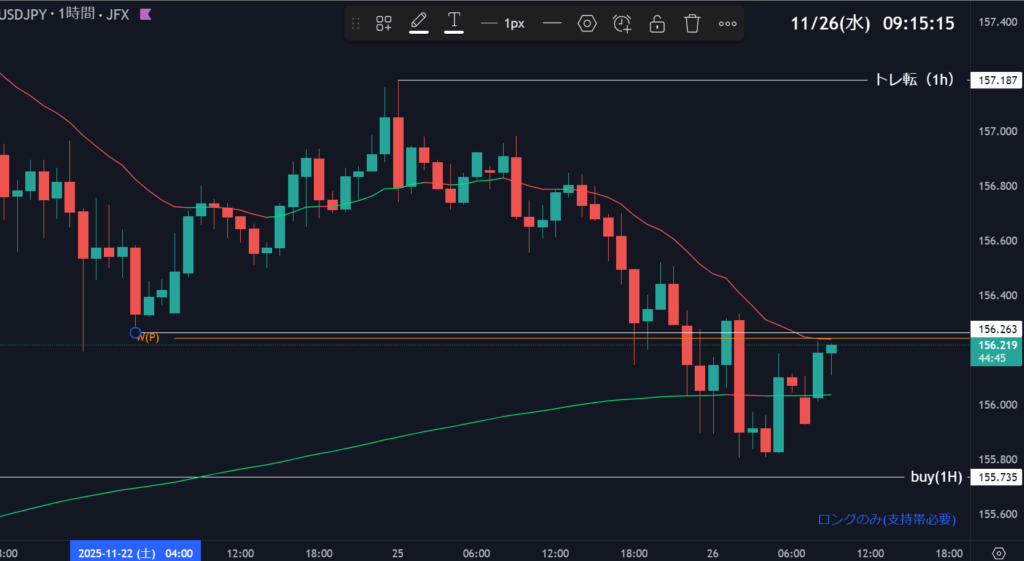Click the 157.187 price label
This screenshot has width=1024, height=561.
click(x=996, y=81)
